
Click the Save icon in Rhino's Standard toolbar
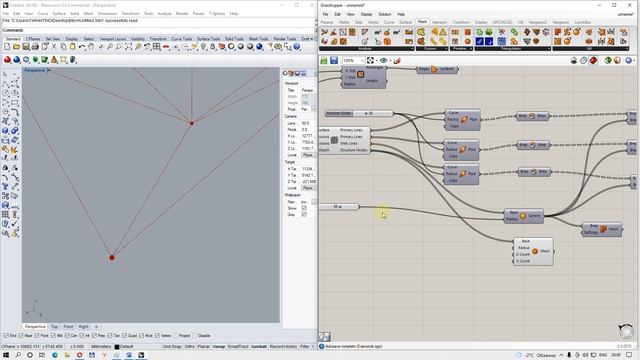(26, 47)
